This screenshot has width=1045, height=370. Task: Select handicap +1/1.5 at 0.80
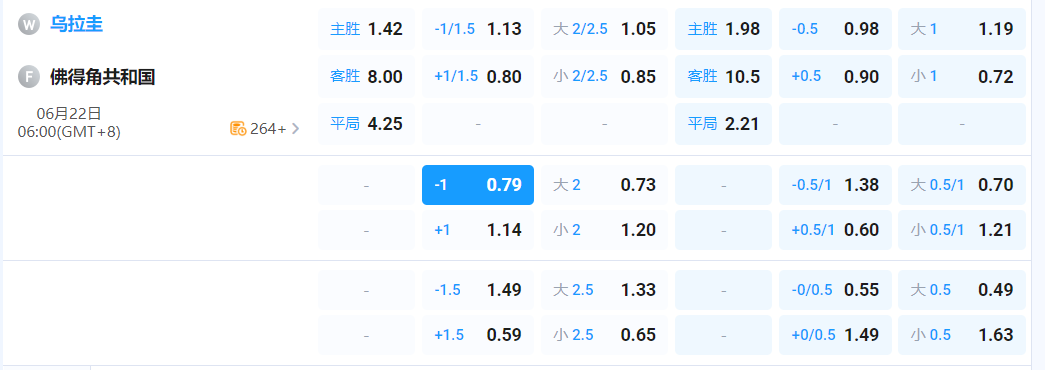[x=478, y=77]
